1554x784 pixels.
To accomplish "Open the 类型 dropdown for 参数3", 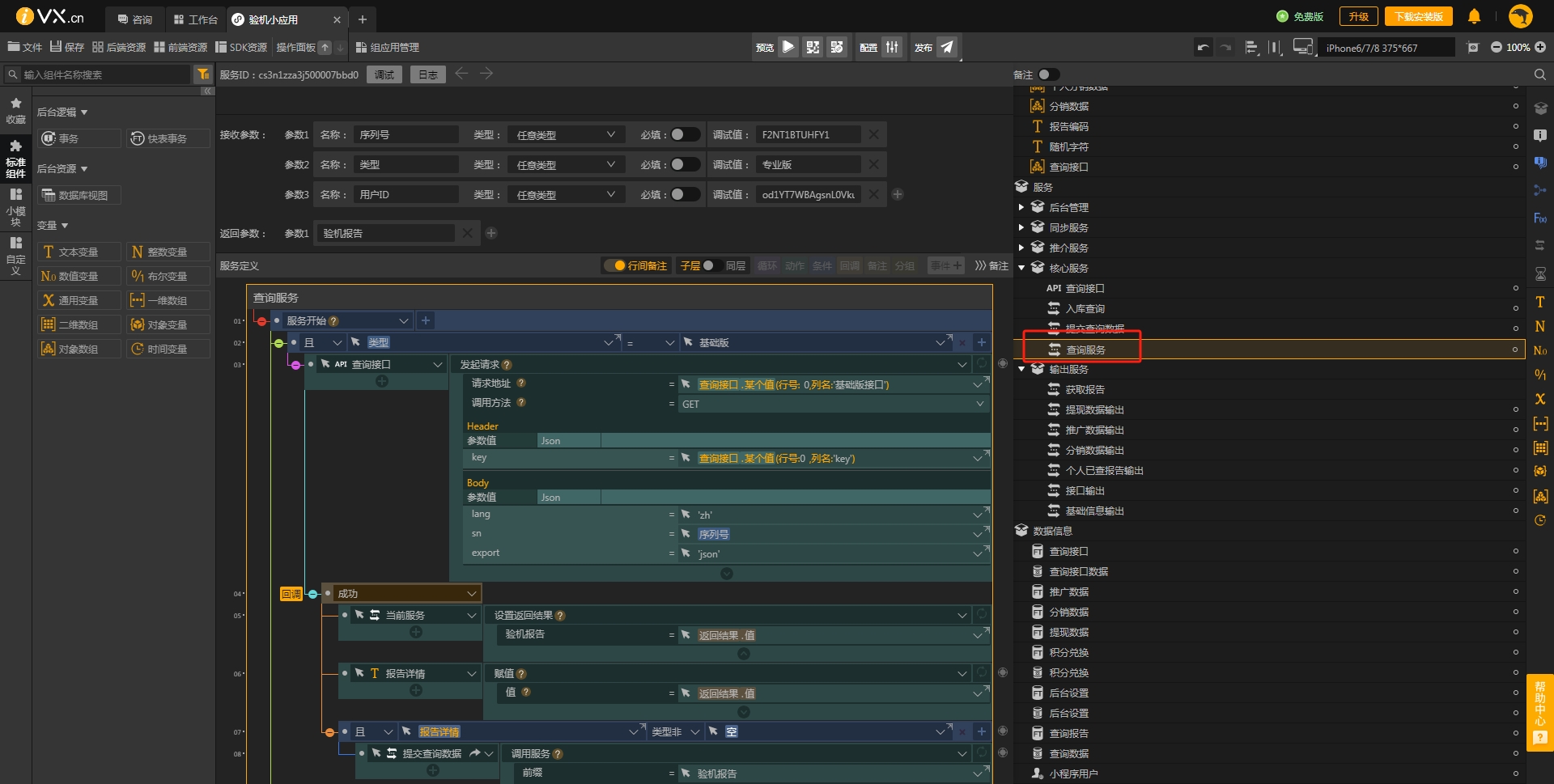I will [x=566, y=194].
